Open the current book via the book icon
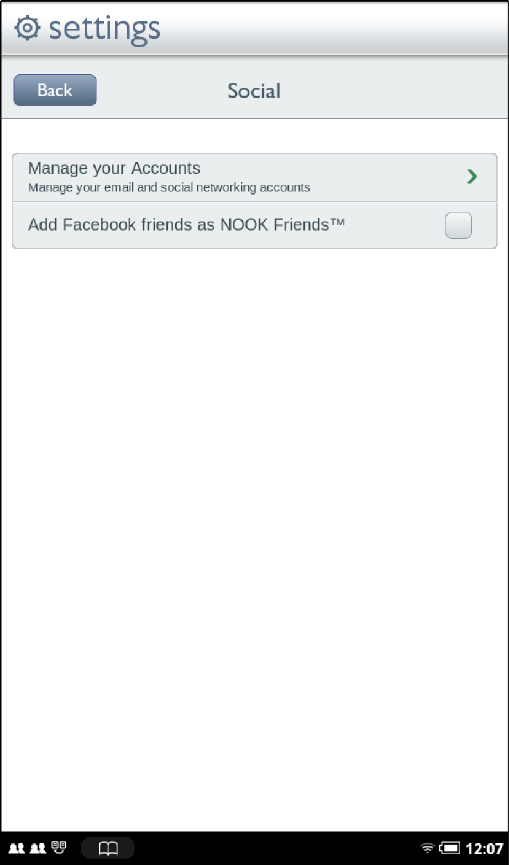The image size is (509, 865). pos(108,848)
